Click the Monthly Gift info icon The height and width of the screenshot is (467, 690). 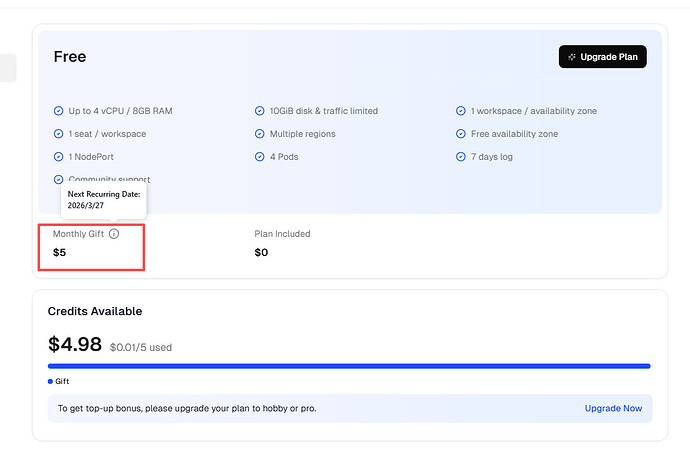[x=114, y=234]
